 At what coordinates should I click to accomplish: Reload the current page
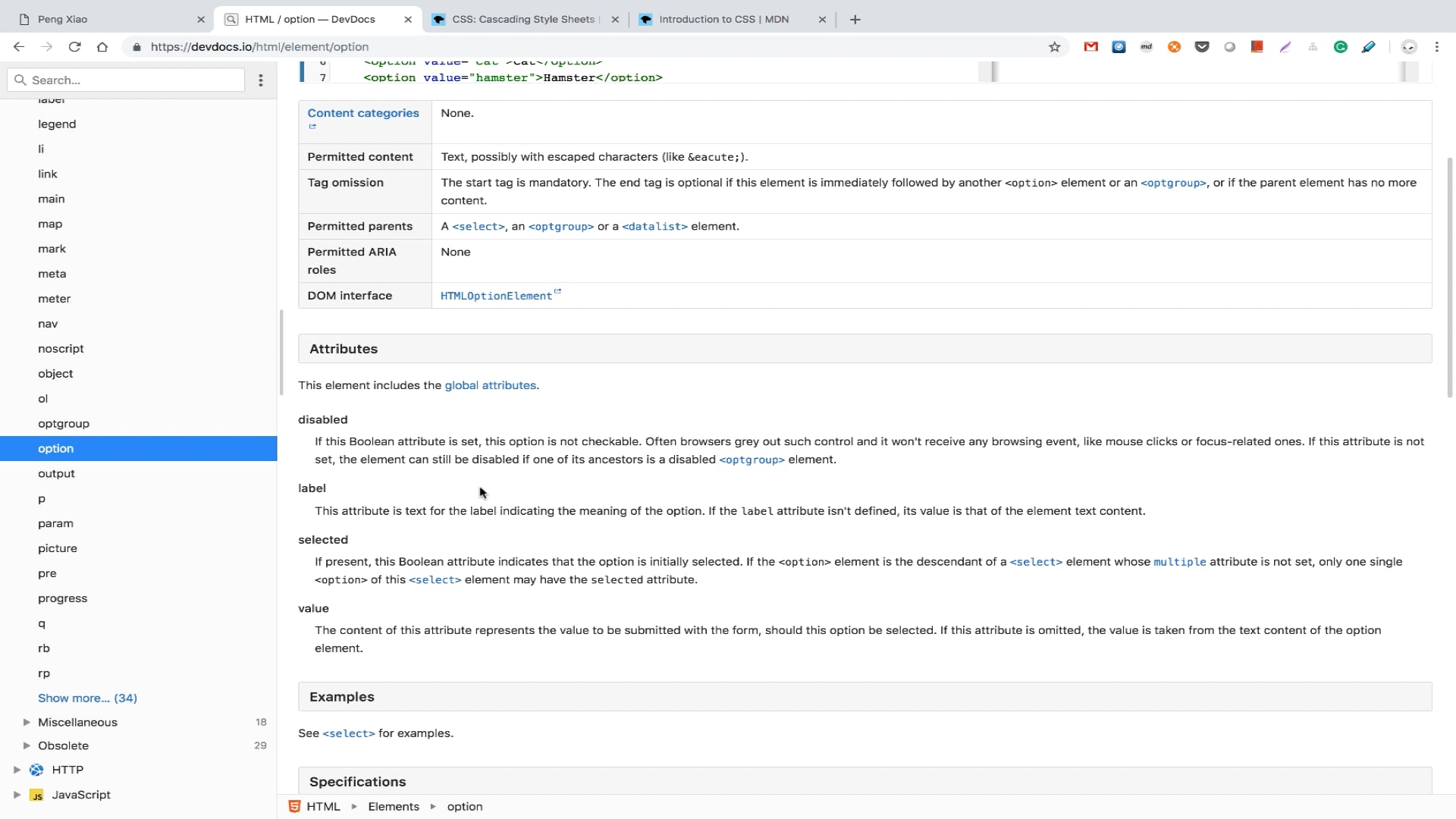(x=74, y=47)
